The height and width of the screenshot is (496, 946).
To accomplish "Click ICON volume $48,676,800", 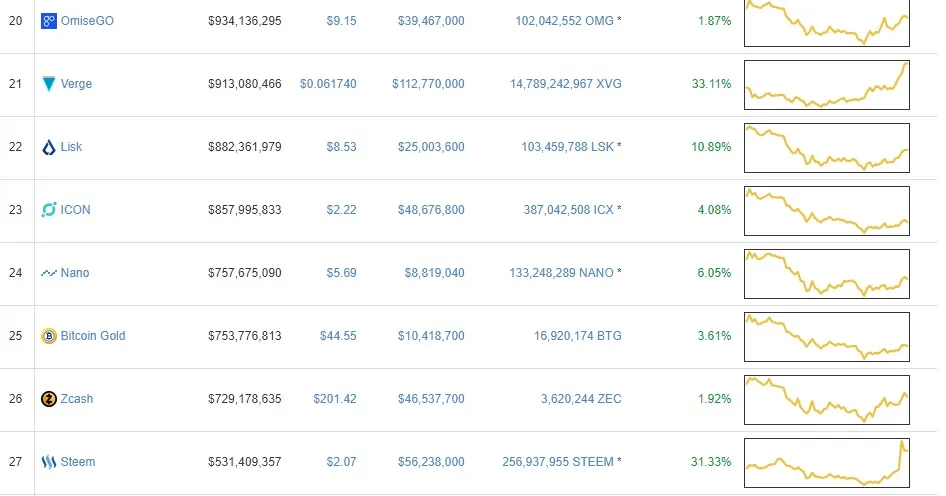I will pyautogui.click(x=431, y=210).
